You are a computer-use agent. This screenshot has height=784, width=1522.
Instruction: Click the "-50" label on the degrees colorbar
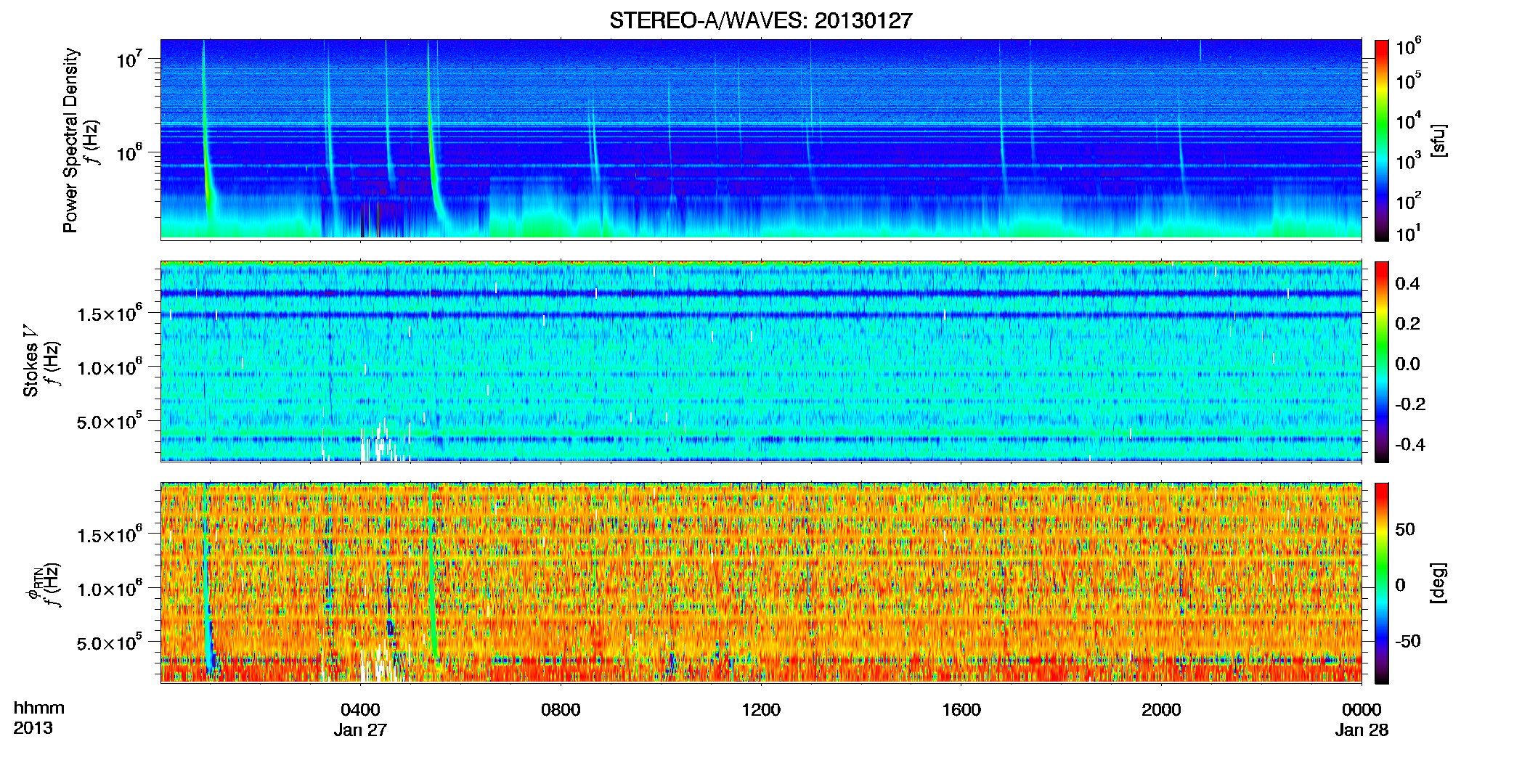click(1408, 641)
